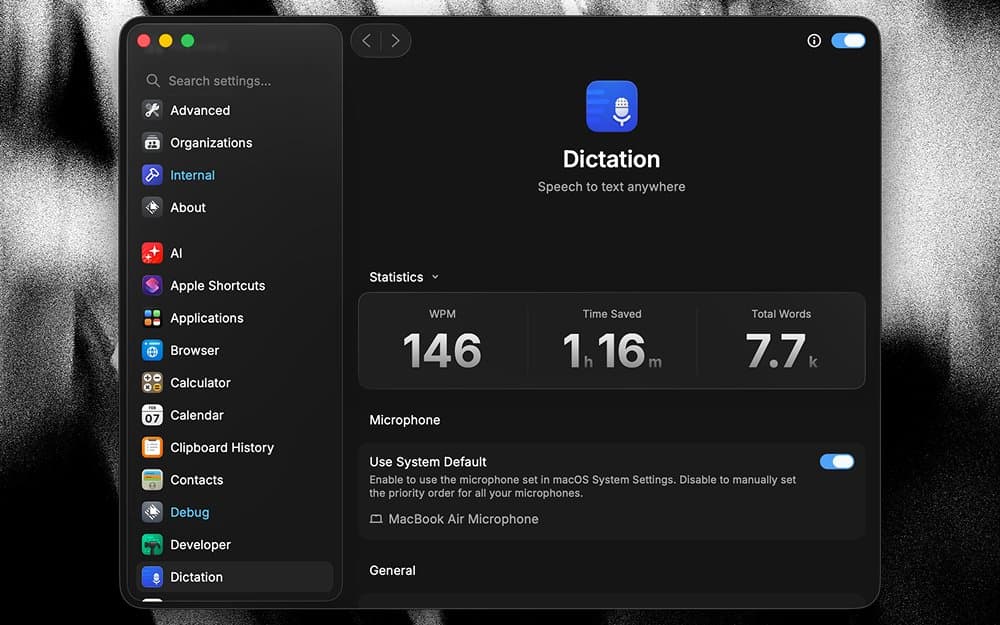1000x625 pixels.
Task: Select the Browser globe icon
Action: (152, 350)
